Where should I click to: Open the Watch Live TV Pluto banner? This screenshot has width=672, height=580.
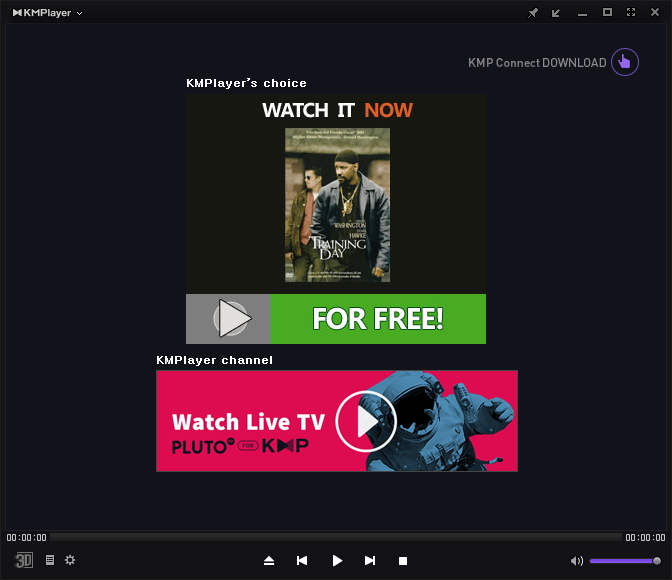[337, 421]
